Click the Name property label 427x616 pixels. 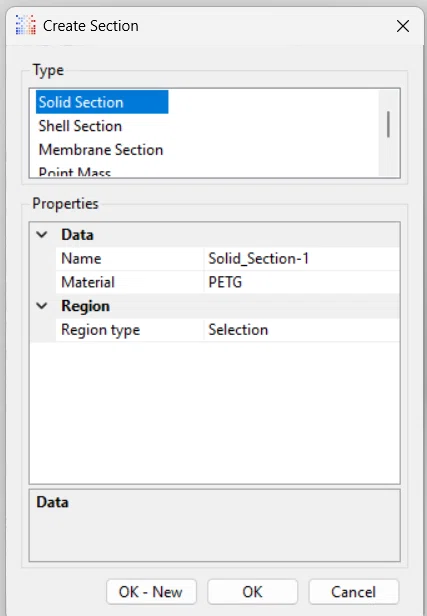click(81, 258)
